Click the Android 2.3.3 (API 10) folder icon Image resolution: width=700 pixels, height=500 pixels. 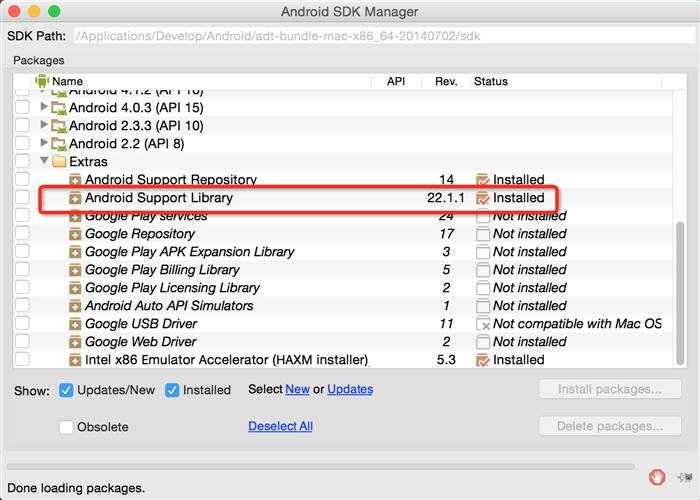pyautogui.click(x=58, y=126)
